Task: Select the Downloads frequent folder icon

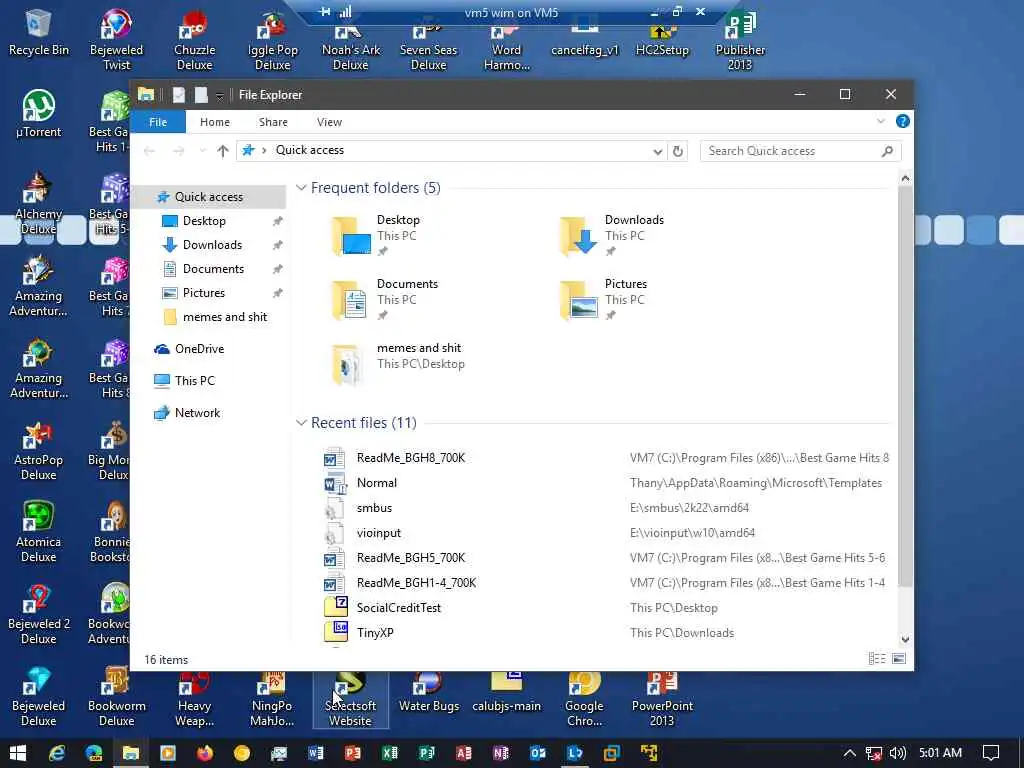Action: [x=579, y=236]
